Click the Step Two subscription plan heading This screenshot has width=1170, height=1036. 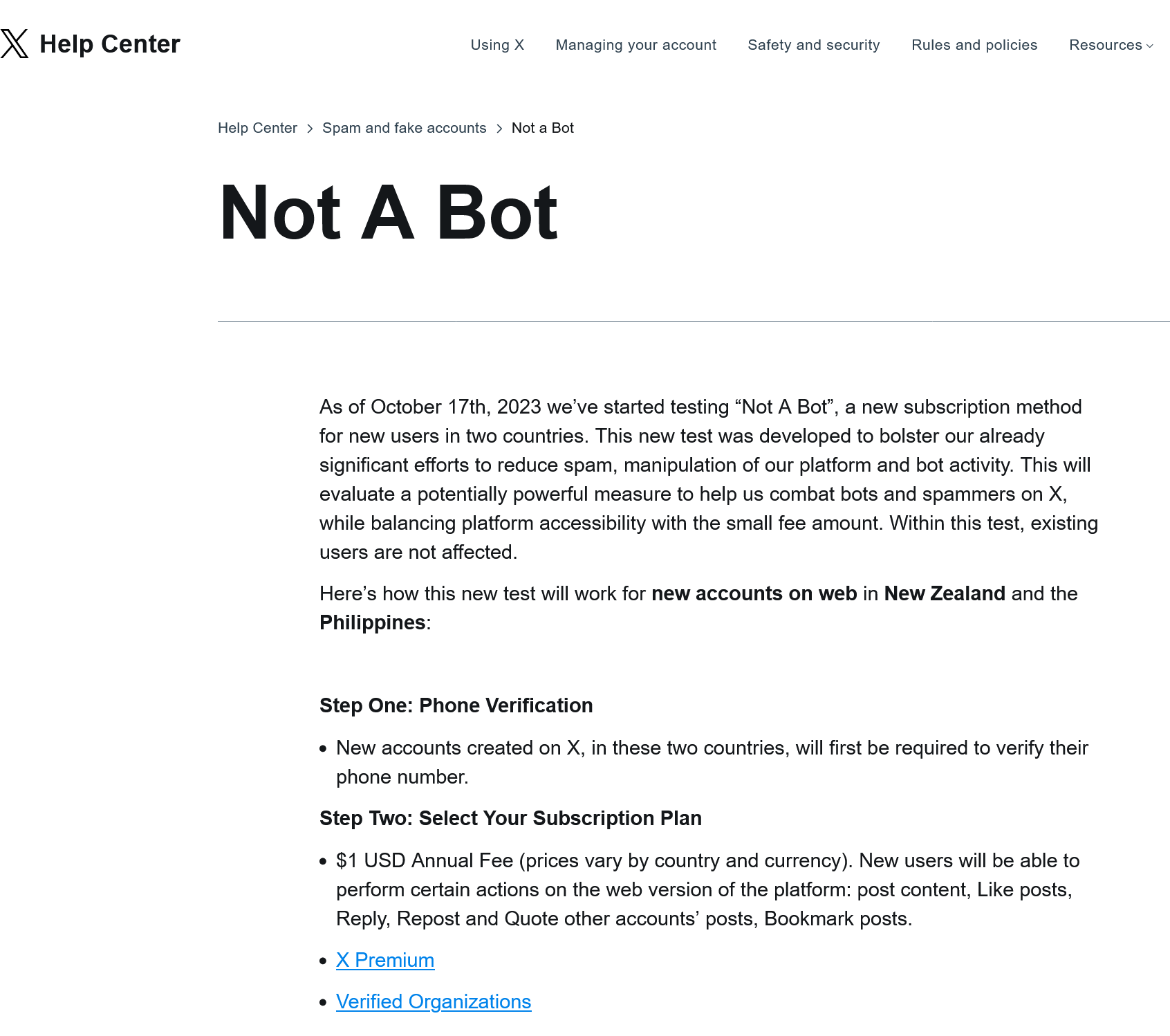tap(510, 818)
